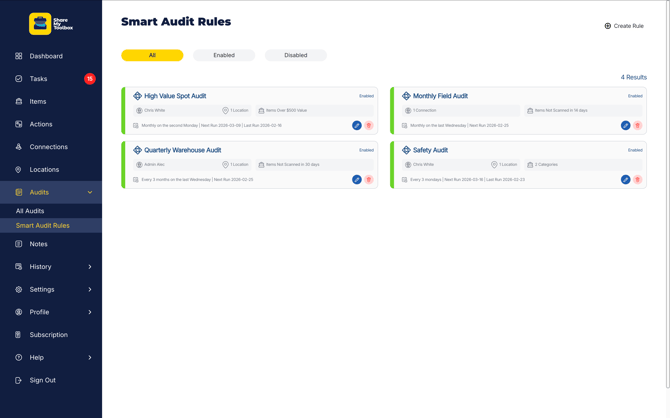Click the Help question mark icon

tap(18, 357)
